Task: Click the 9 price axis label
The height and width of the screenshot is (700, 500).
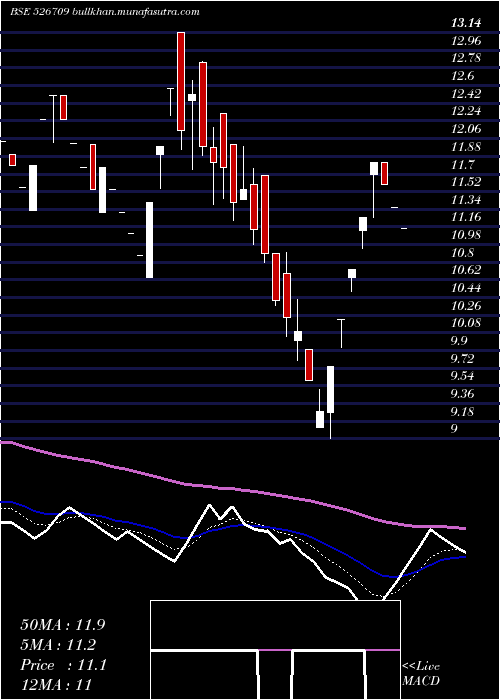Action: click(454, 429)
